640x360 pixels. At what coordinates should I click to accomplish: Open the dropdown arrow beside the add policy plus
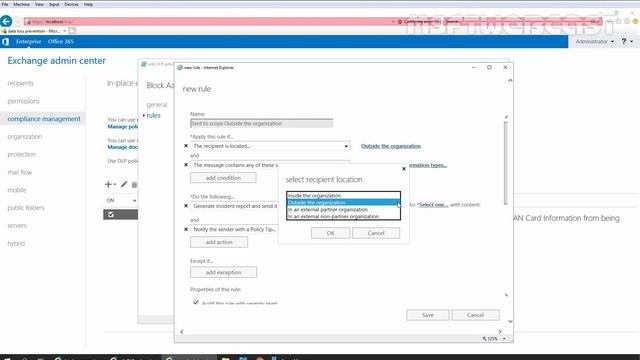(115, 184)
